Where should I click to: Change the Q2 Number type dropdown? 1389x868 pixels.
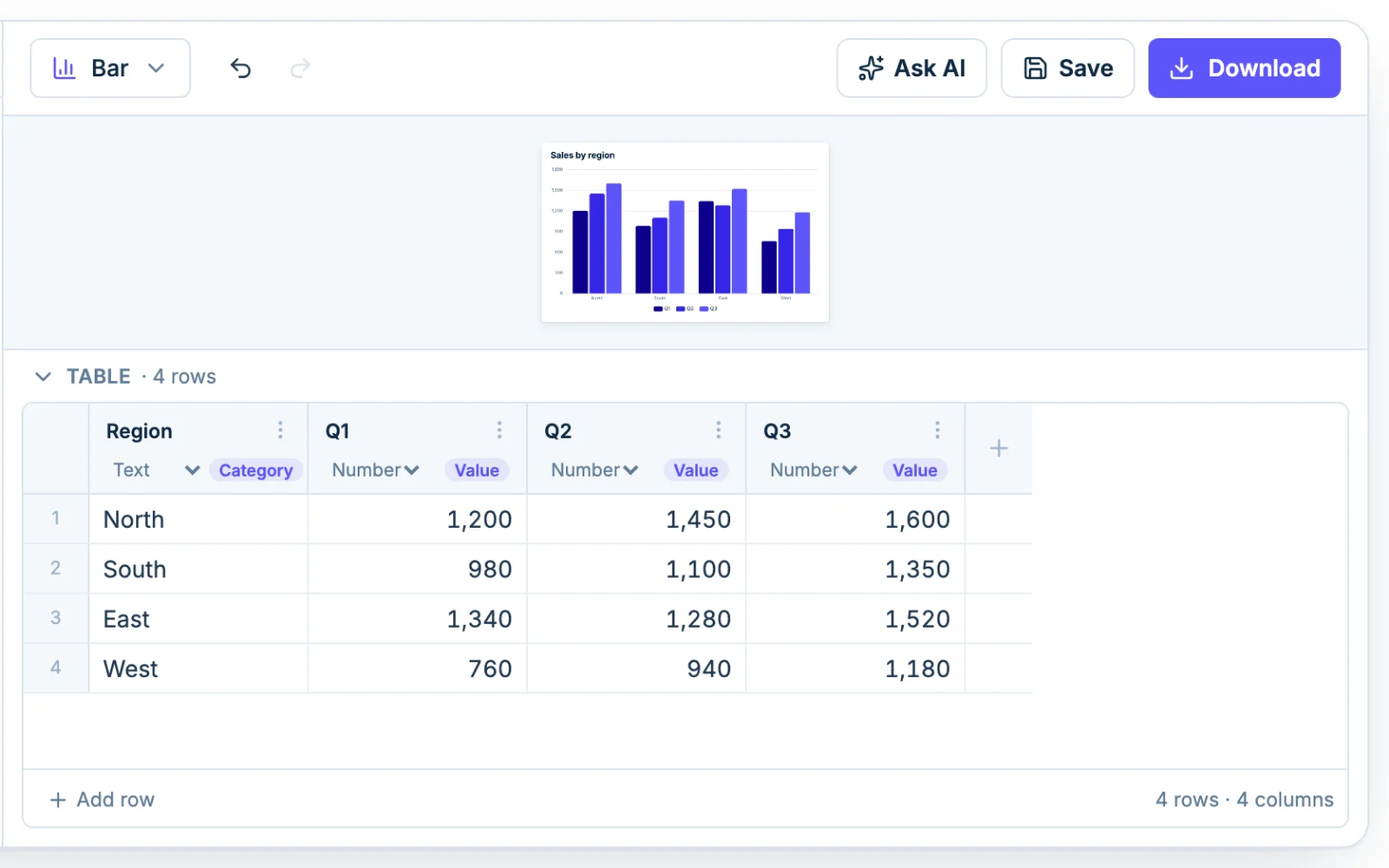pos(595,470)
